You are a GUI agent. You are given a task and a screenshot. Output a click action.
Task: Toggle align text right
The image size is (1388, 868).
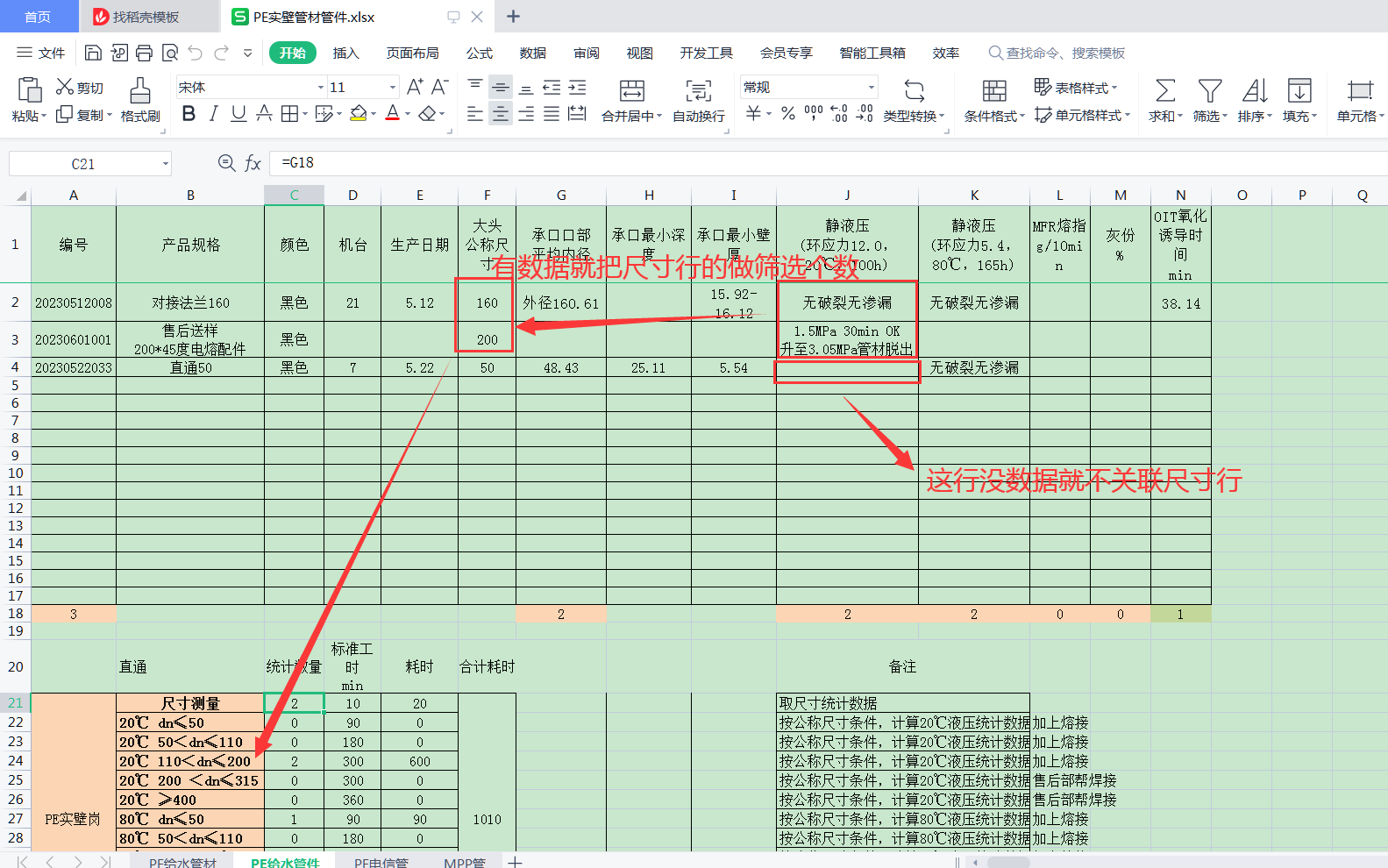[526, 114]
